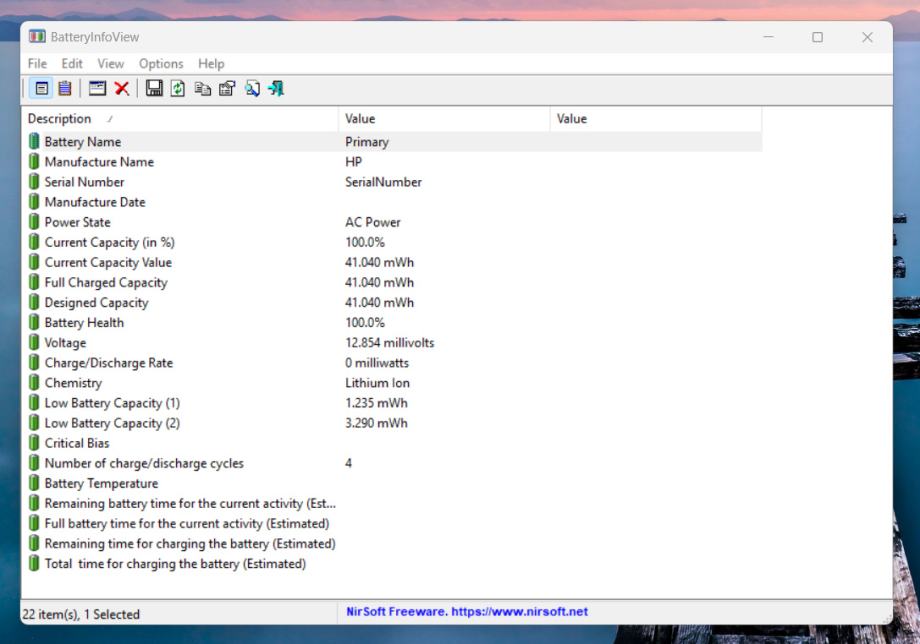Open Advanced Options window icon in toolbar
Image resolution: width=920 pixels, height=644 pixels.
point(97,89)
